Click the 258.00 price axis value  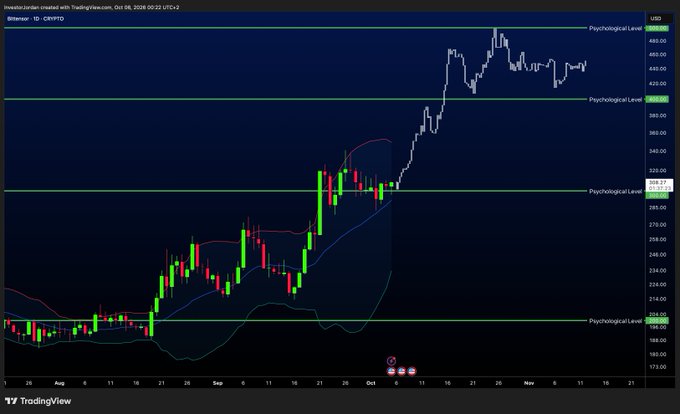(658, 239)
